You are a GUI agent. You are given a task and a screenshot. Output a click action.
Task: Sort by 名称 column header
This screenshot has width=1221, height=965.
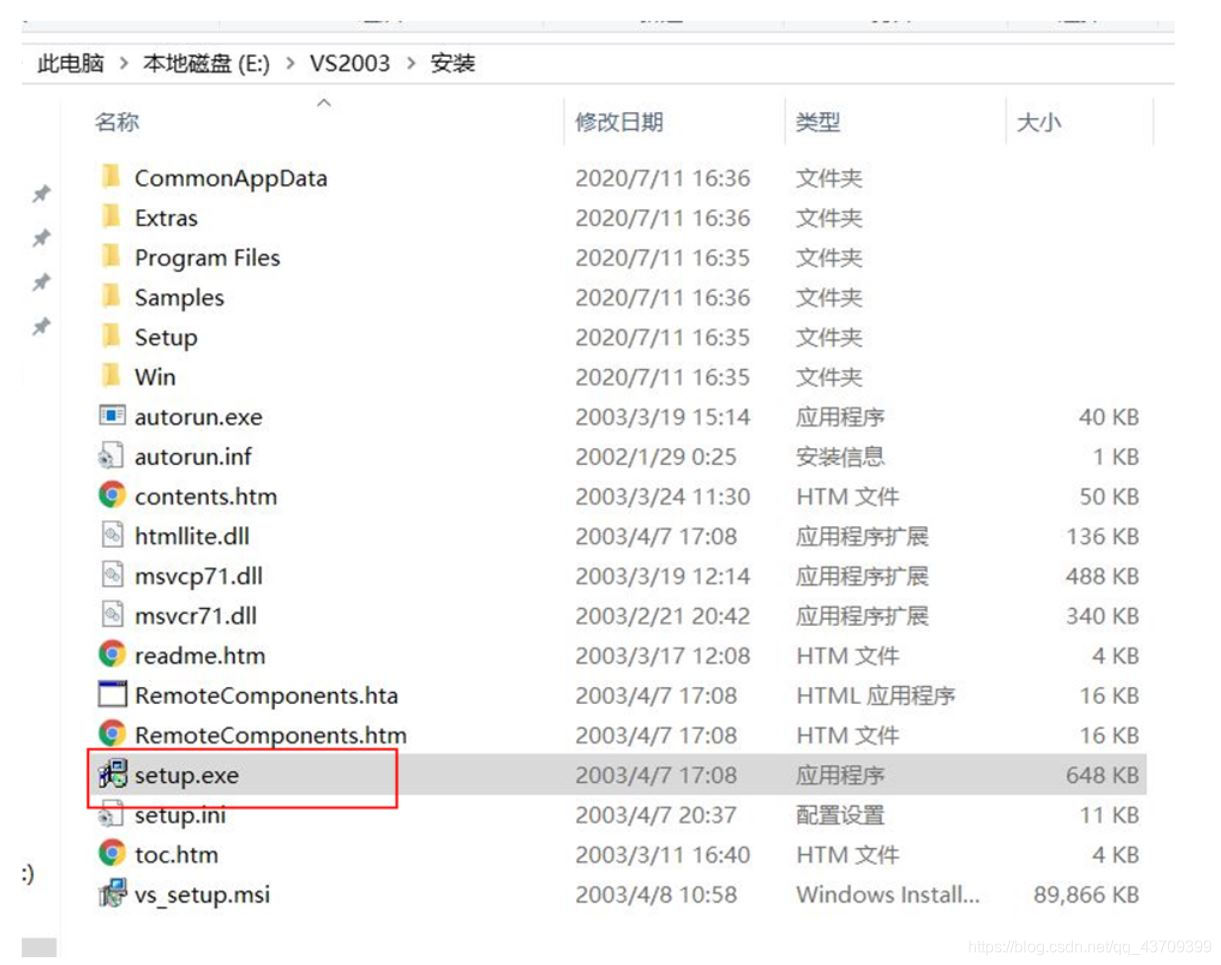click(117, 122)
